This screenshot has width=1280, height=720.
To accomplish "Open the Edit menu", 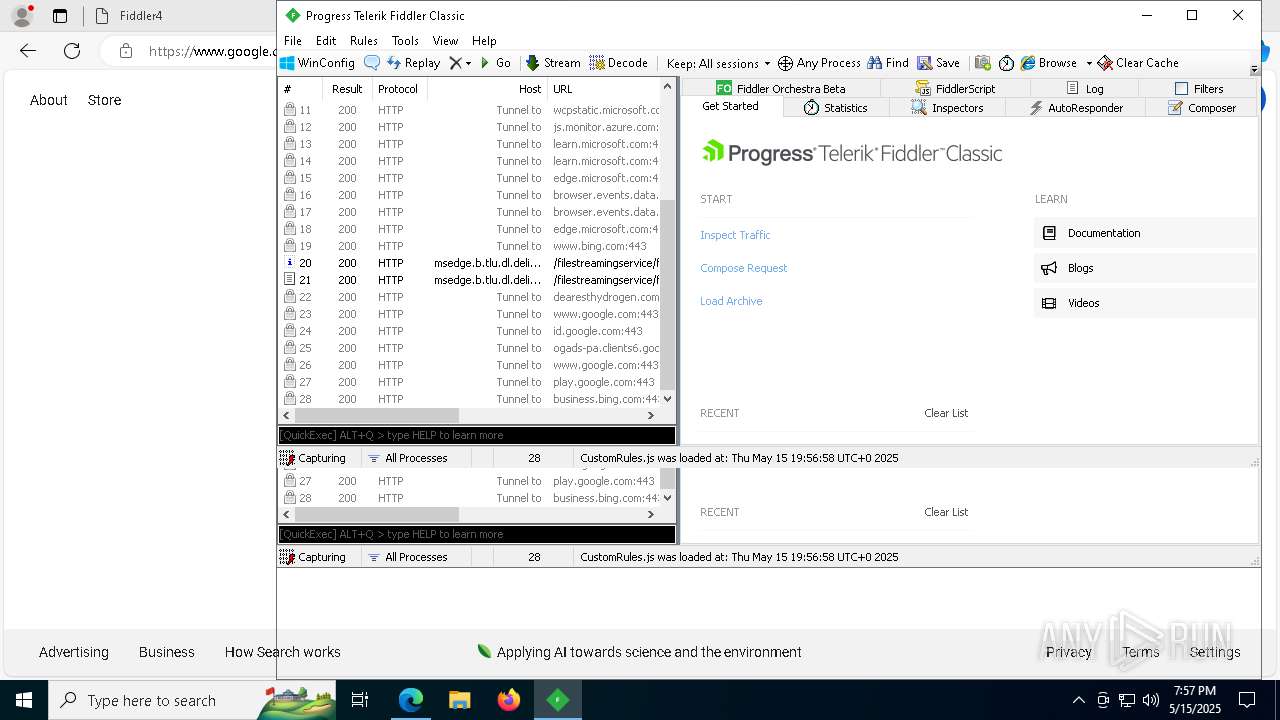I will coord(326,41).
